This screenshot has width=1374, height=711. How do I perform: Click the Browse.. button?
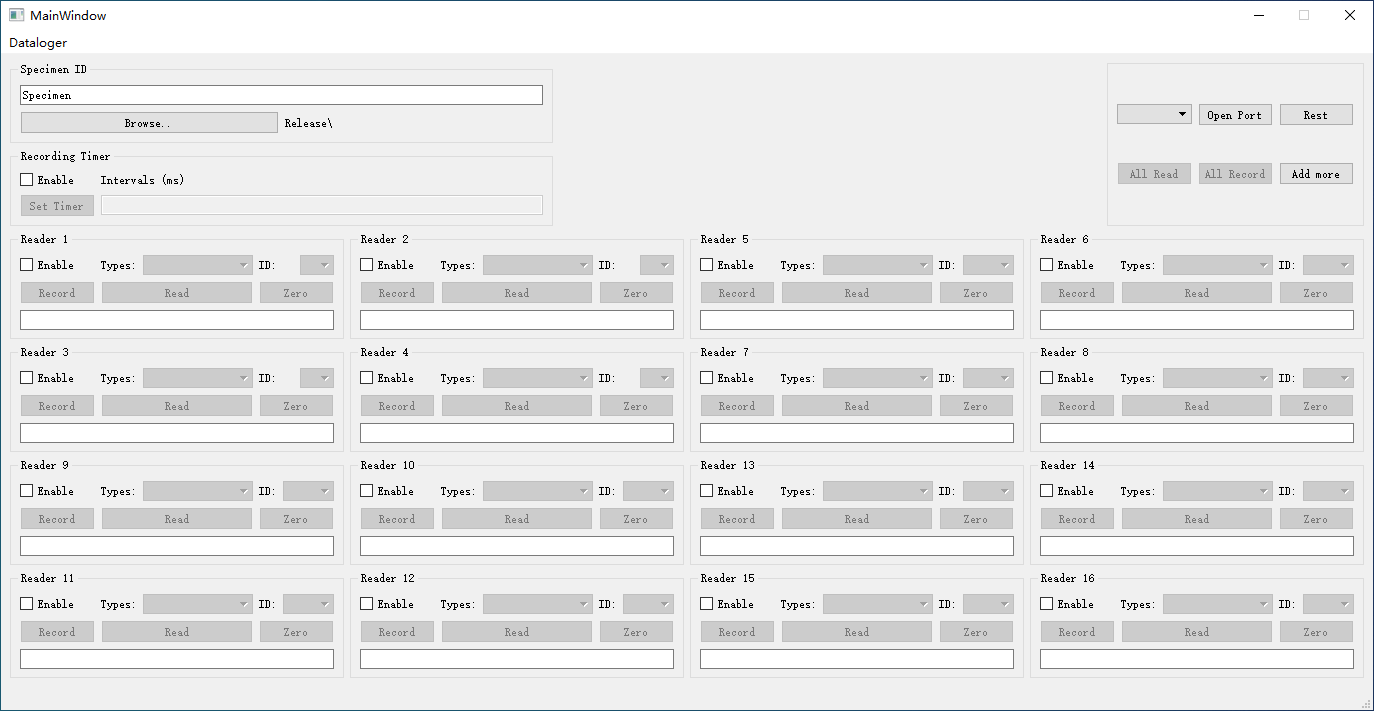click(149, 123)
